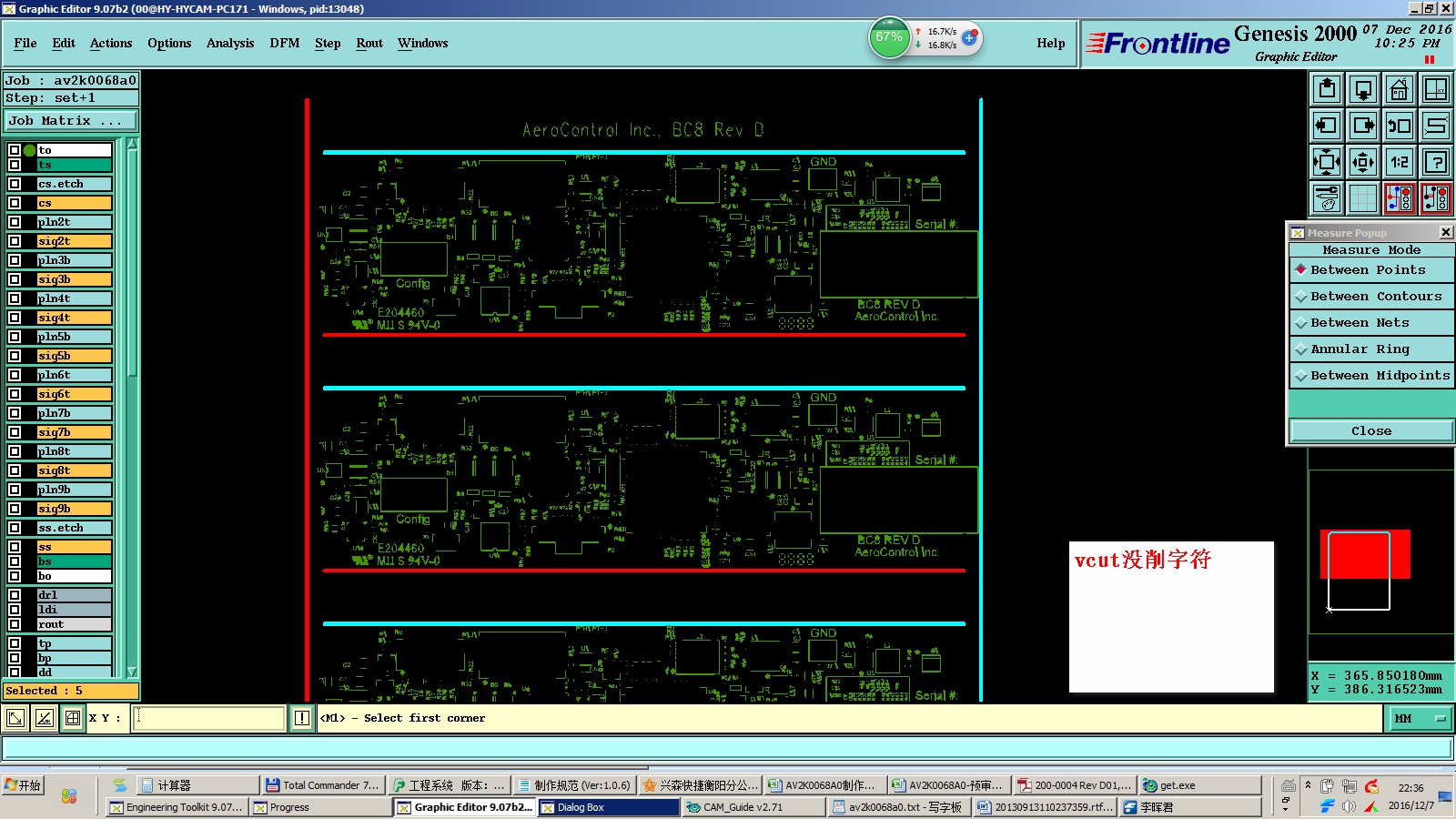The image size is (1456, 819).
Task: Select Annular Ring measure mode
Action: [1372, 349]
